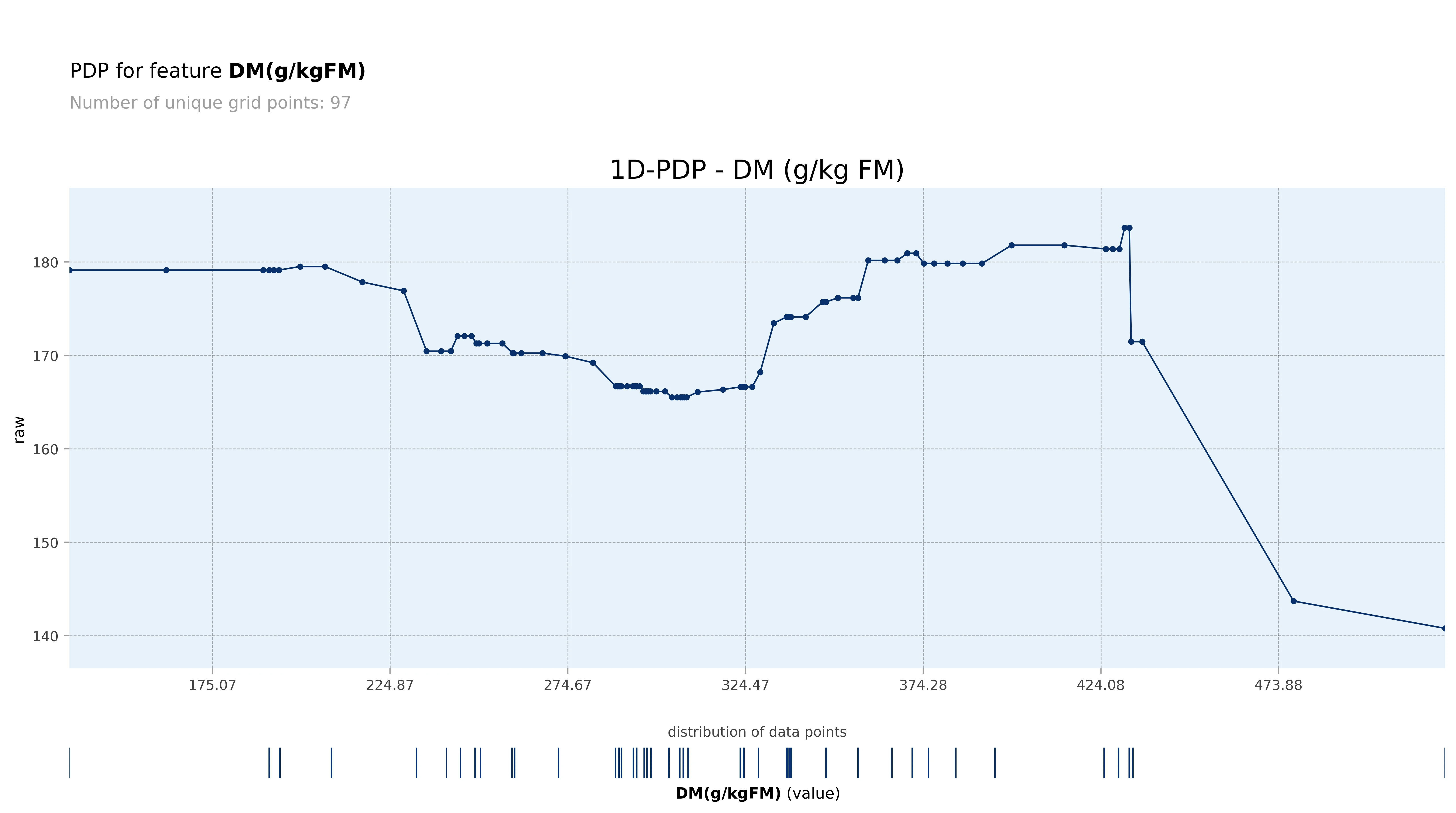The image size is (1456, 813).
Task: Click the 150 y-axis tick label
Action: coord(45,543)
